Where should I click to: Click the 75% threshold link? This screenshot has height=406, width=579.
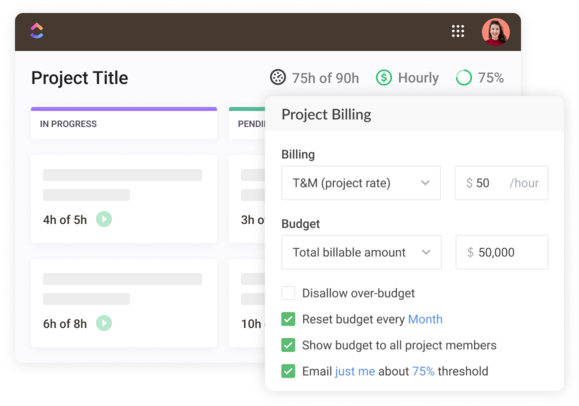tap(423, 371)
